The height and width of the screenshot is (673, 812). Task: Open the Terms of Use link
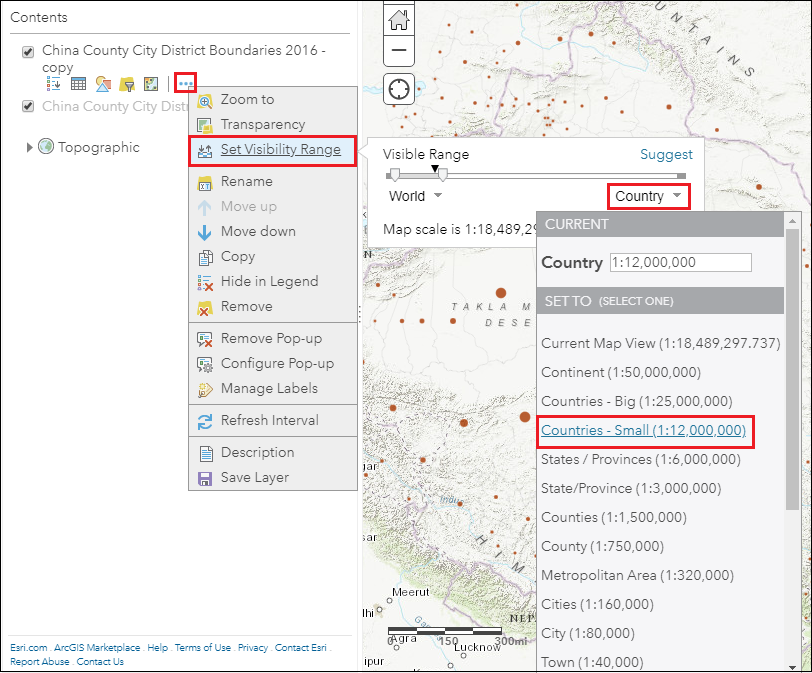(x=202, y=648)
